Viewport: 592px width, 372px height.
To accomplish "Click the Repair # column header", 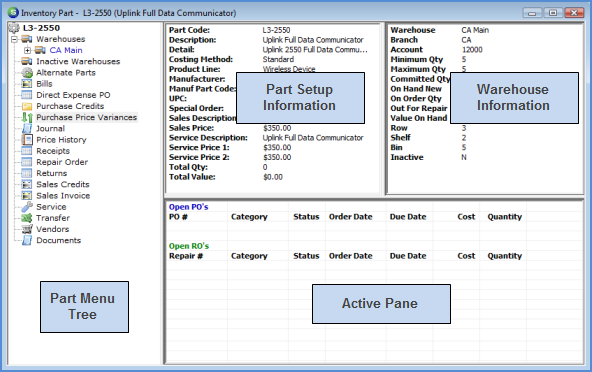I will pyautogui.click(x=186, y=256).
